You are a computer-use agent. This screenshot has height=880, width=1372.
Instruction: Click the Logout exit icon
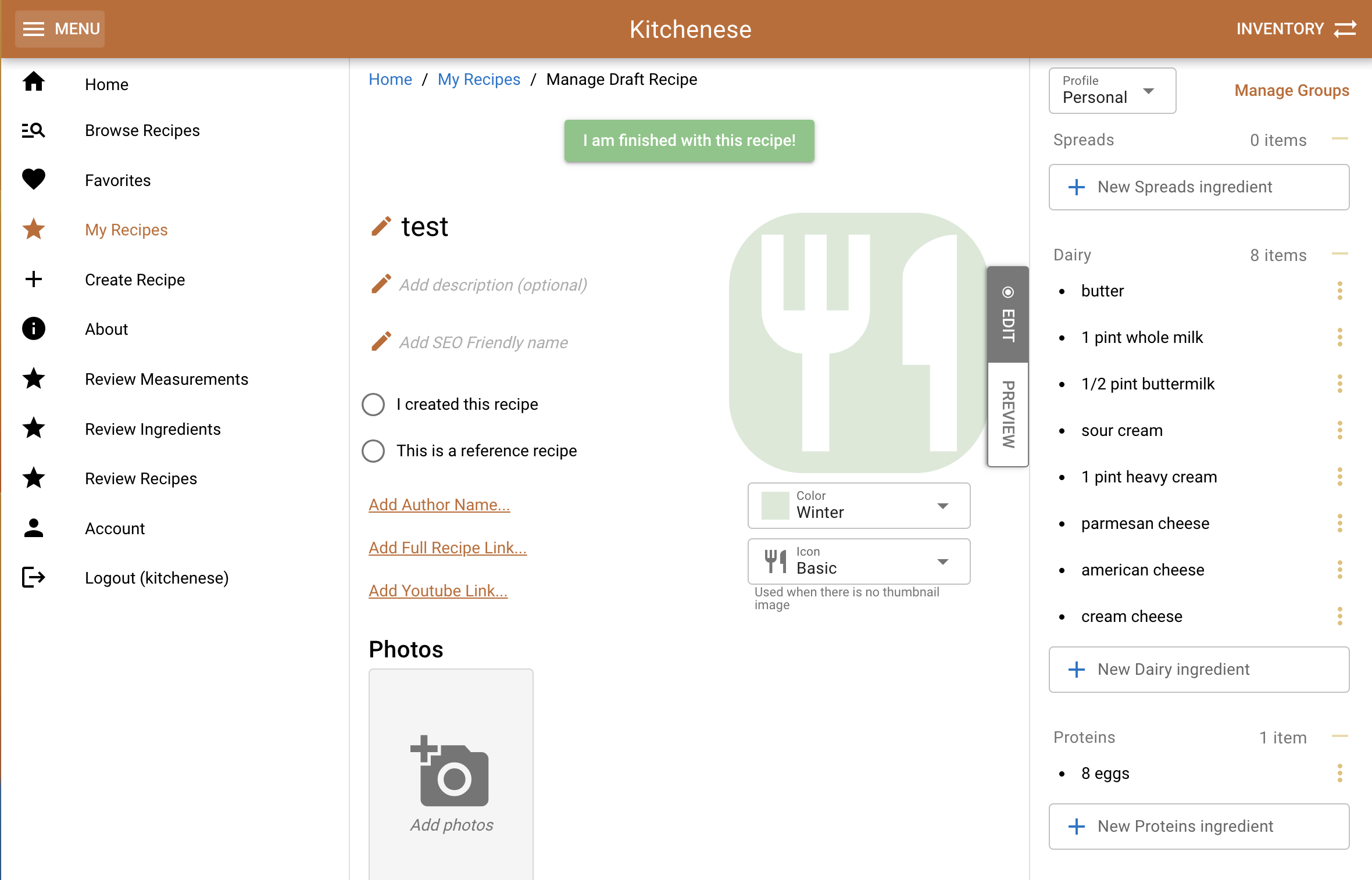point(34,577)
